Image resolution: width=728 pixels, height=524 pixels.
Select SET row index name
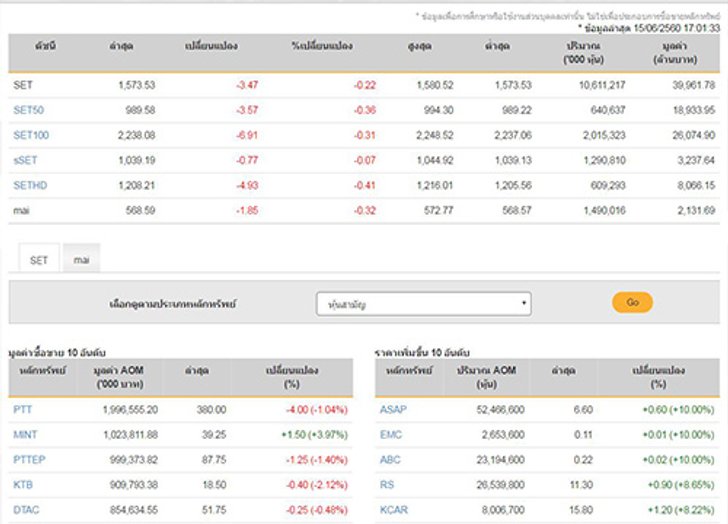click(x=23, y=85)
